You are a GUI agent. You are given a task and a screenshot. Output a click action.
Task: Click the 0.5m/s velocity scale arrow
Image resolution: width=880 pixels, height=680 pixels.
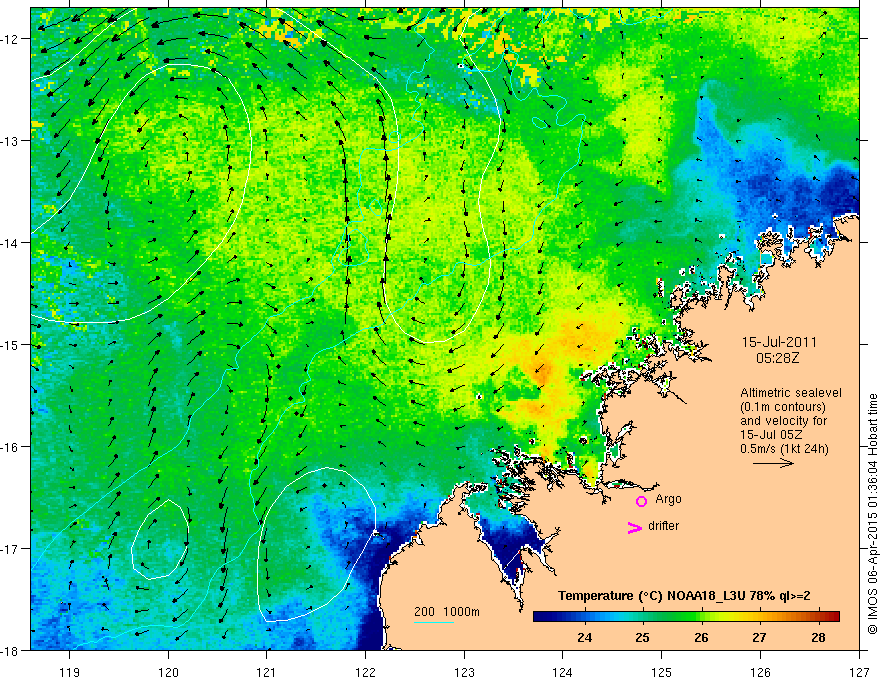773,463
